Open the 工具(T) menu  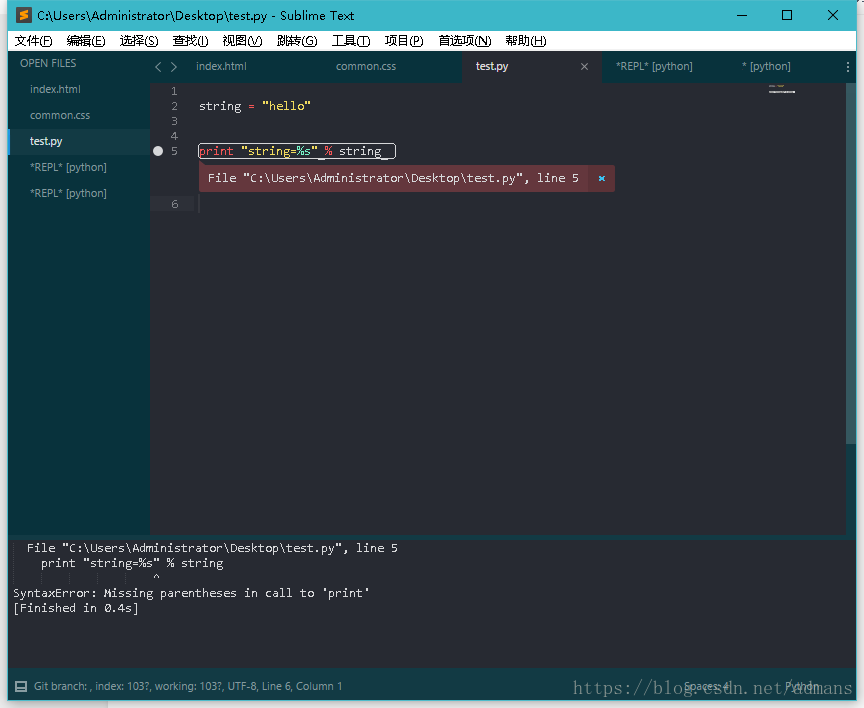(x=350, y=41)
